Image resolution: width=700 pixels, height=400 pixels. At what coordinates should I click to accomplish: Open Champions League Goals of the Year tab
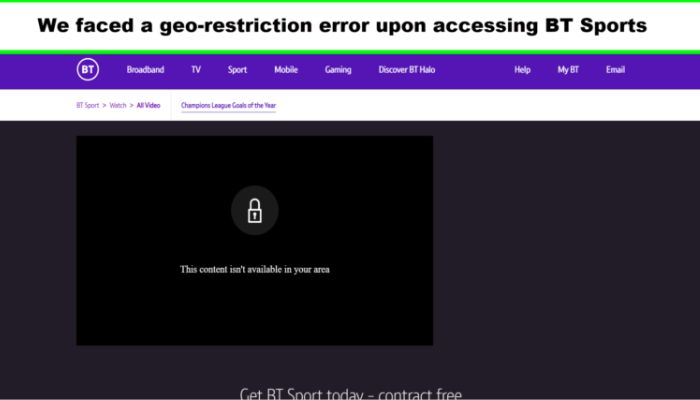(x=229, y=105)
